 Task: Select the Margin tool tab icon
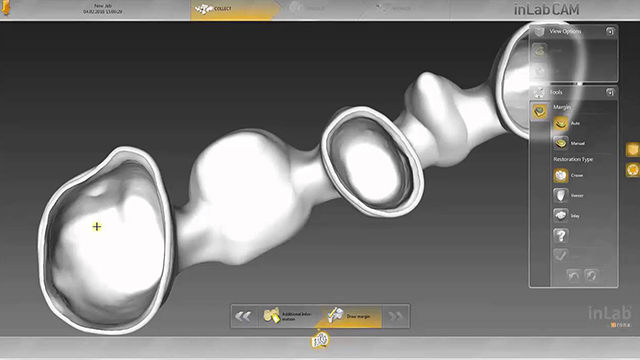pyautogui.click(x=540, y=111)
